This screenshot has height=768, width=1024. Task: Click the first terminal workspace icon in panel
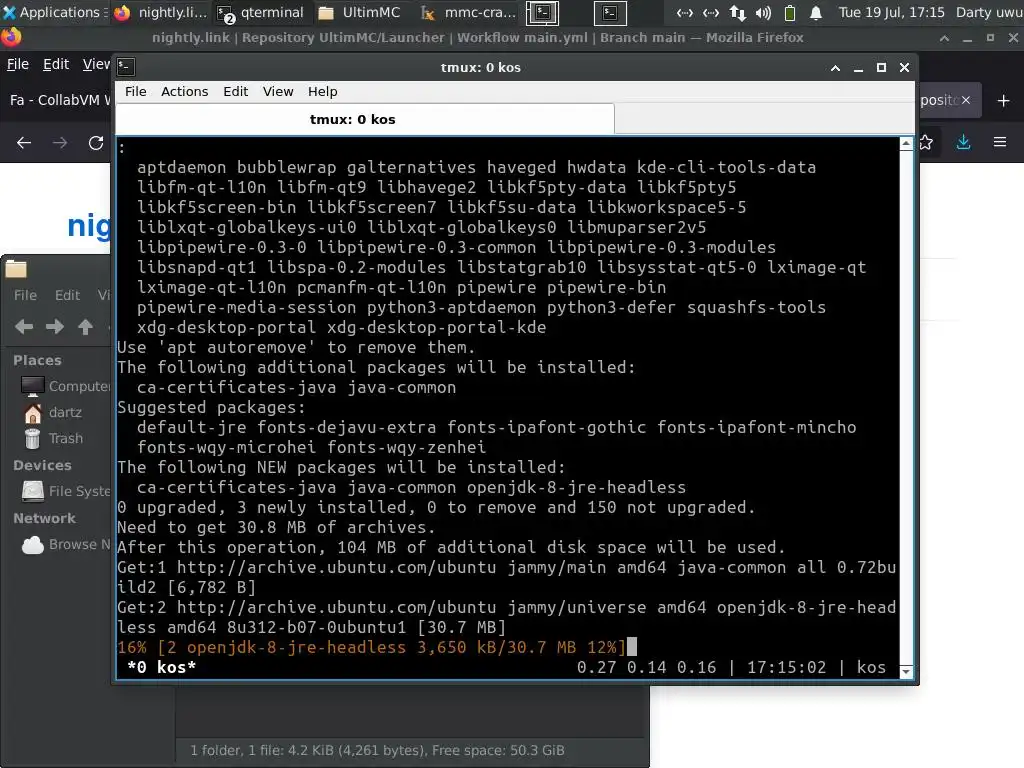(543, 12)
